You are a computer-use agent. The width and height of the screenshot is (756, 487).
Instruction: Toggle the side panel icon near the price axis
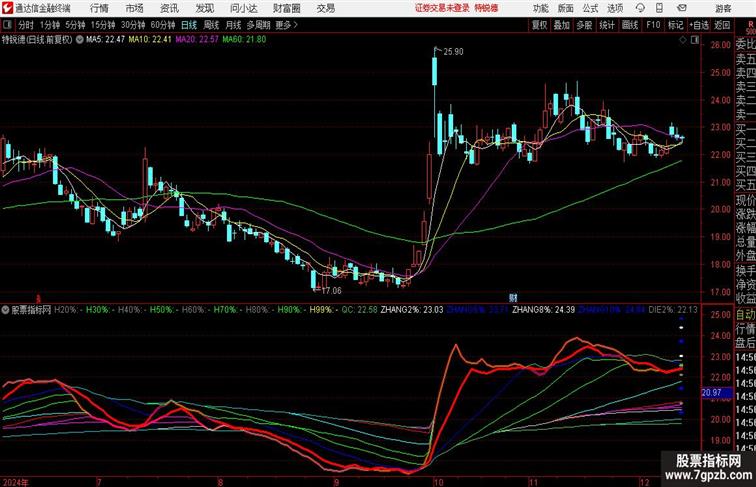tap(695, 40)
